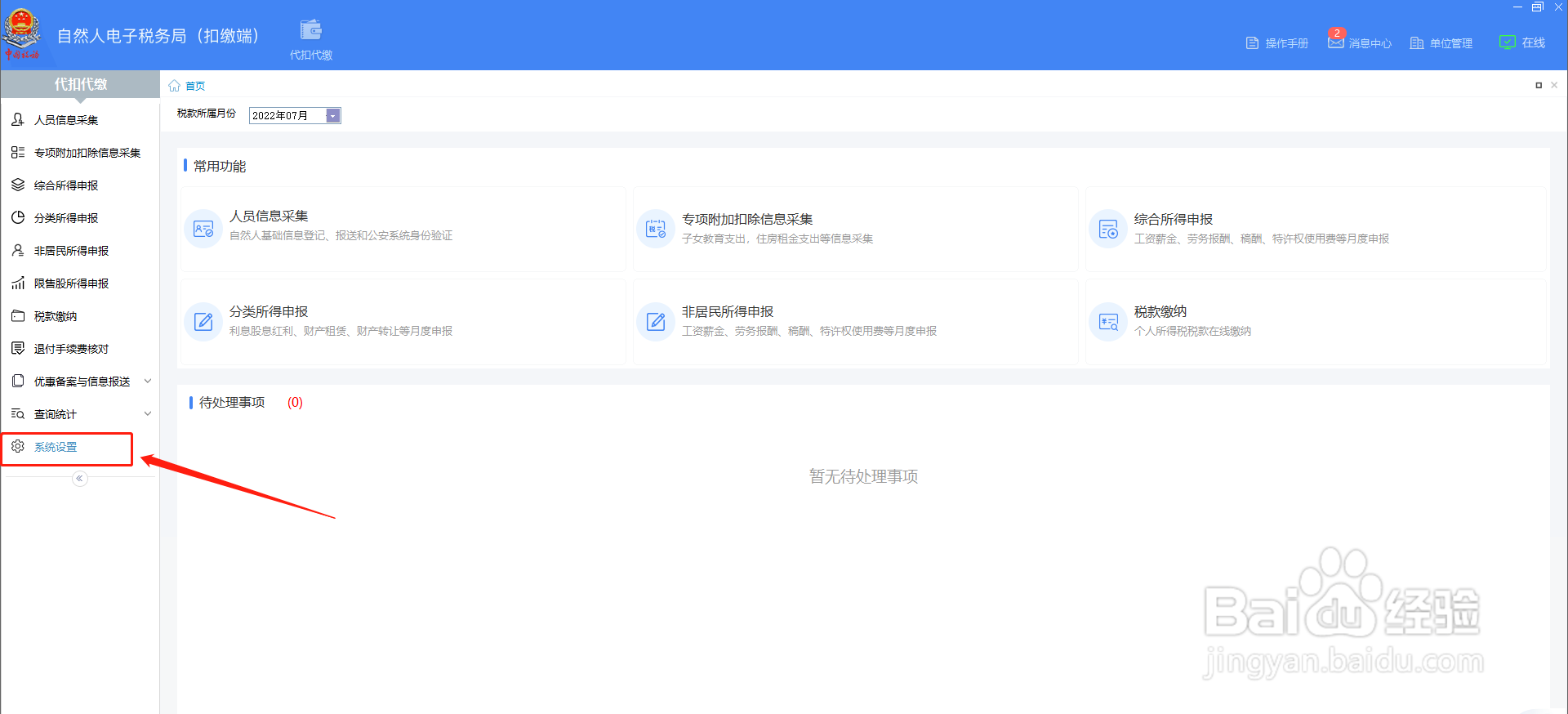Click the pending items count (0)
The image size is (1568, 714).
[295, 403]
